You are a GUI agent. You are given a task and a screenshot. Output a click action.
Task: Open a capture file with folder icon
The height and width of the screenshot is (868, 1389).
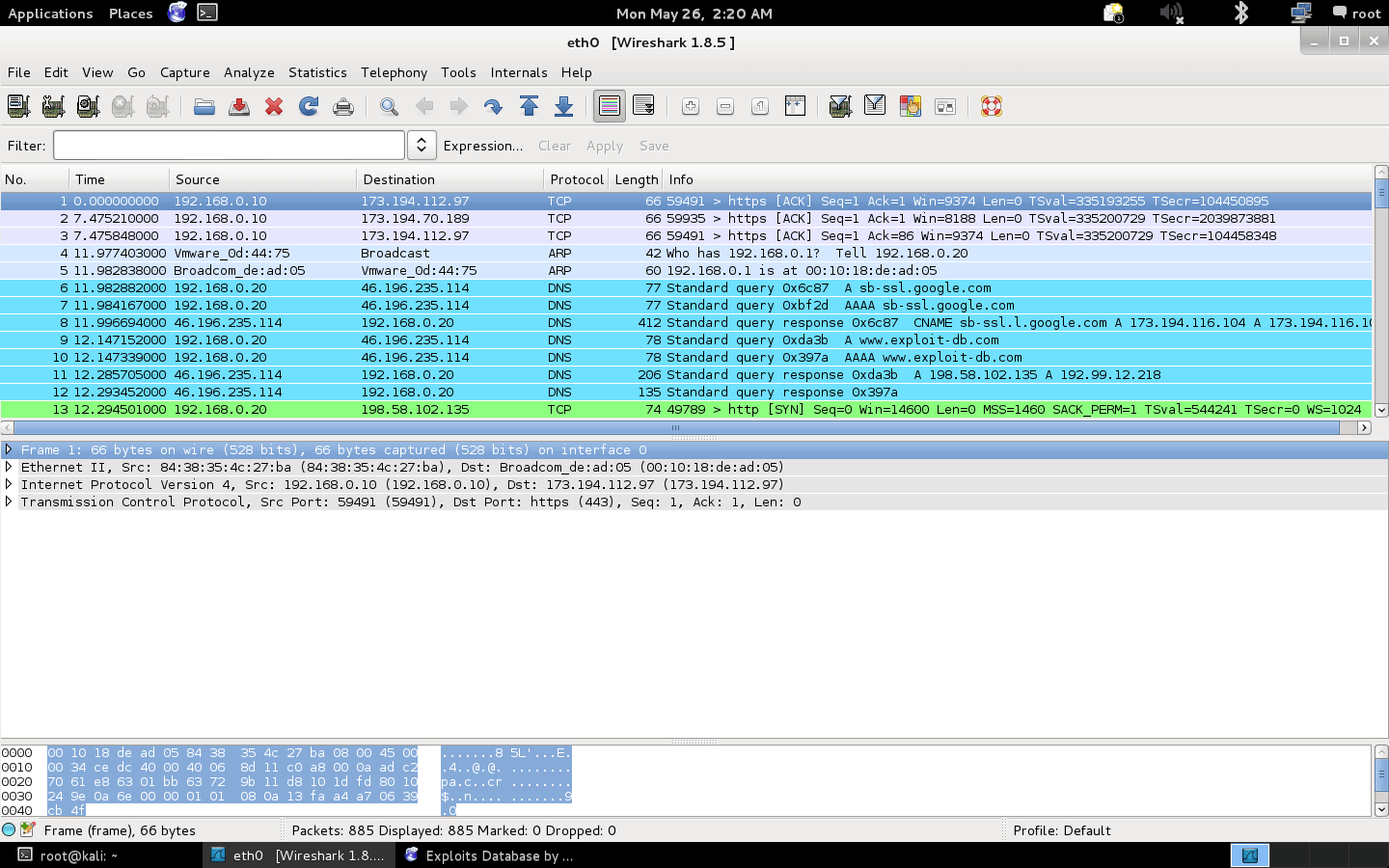click(204, 106)
